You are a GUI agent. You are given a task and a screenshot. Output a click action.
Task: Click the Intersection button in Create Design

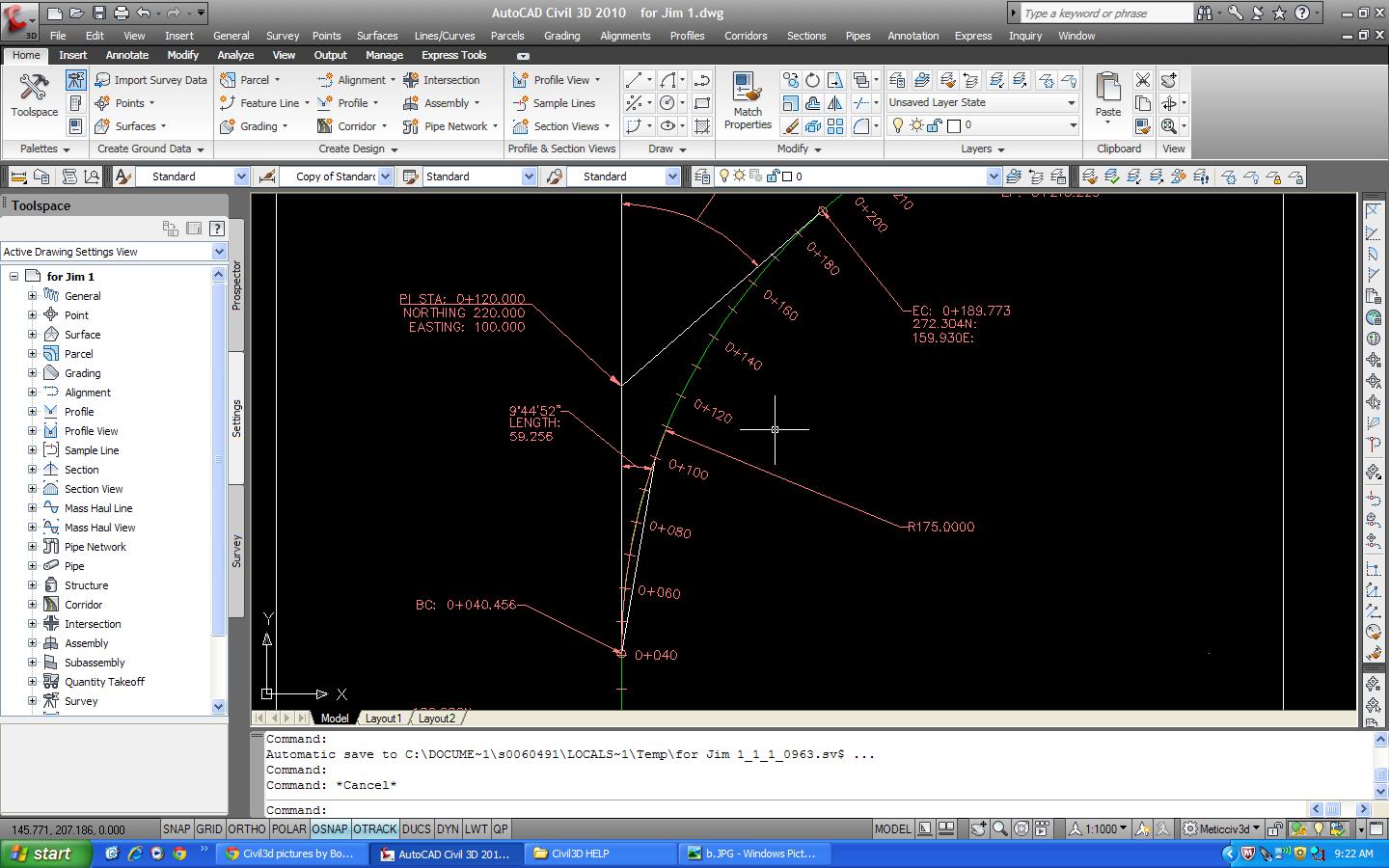tap(442, 80)
